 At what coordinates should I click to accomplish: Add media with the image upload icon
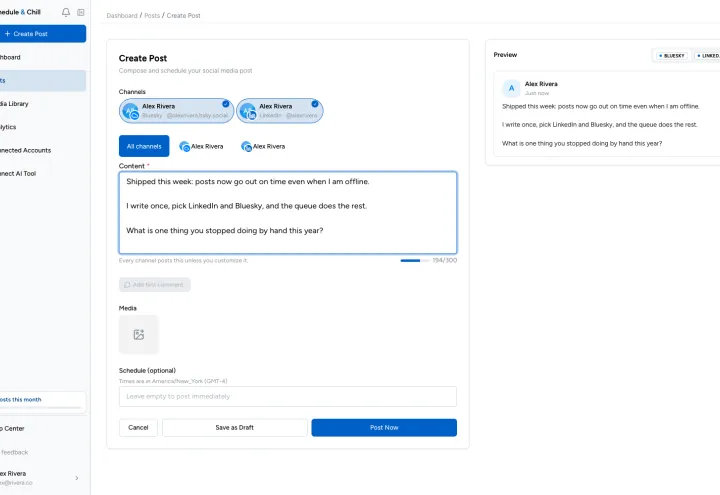(x=139, y=334)
